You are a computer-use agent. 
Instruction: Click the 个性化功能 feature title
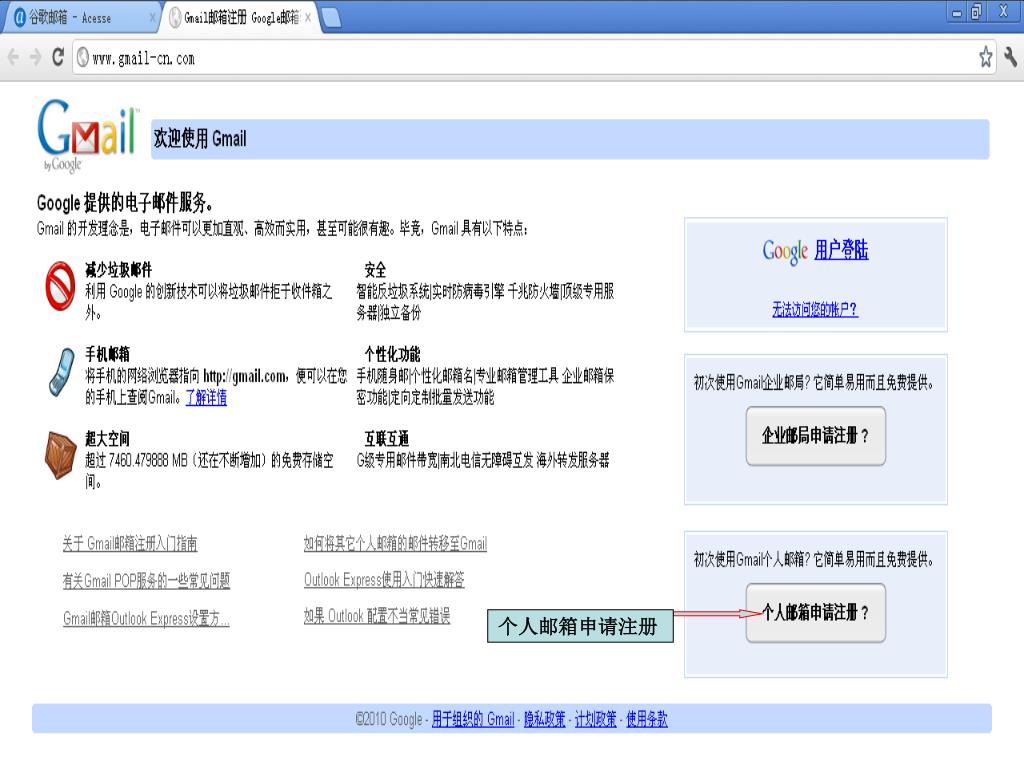click(x=392, y=354)
